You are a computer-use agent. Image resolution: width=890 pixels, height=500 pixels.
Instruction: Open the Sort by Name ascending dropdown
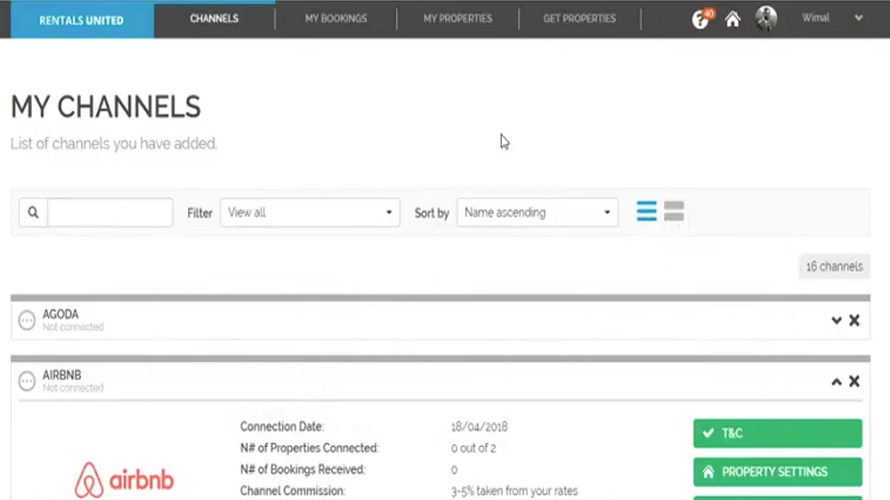[x=537, y=212]
